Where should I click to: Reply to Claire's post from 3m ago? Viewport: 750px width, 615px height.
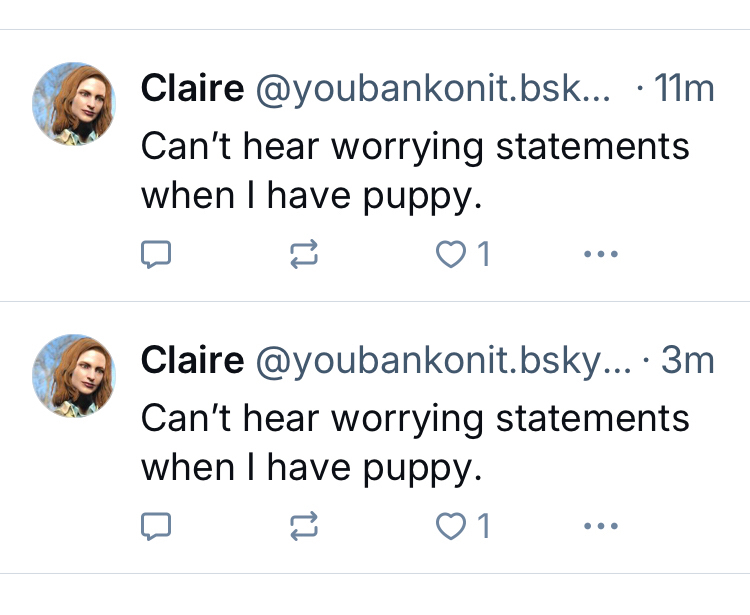point(154,526)
